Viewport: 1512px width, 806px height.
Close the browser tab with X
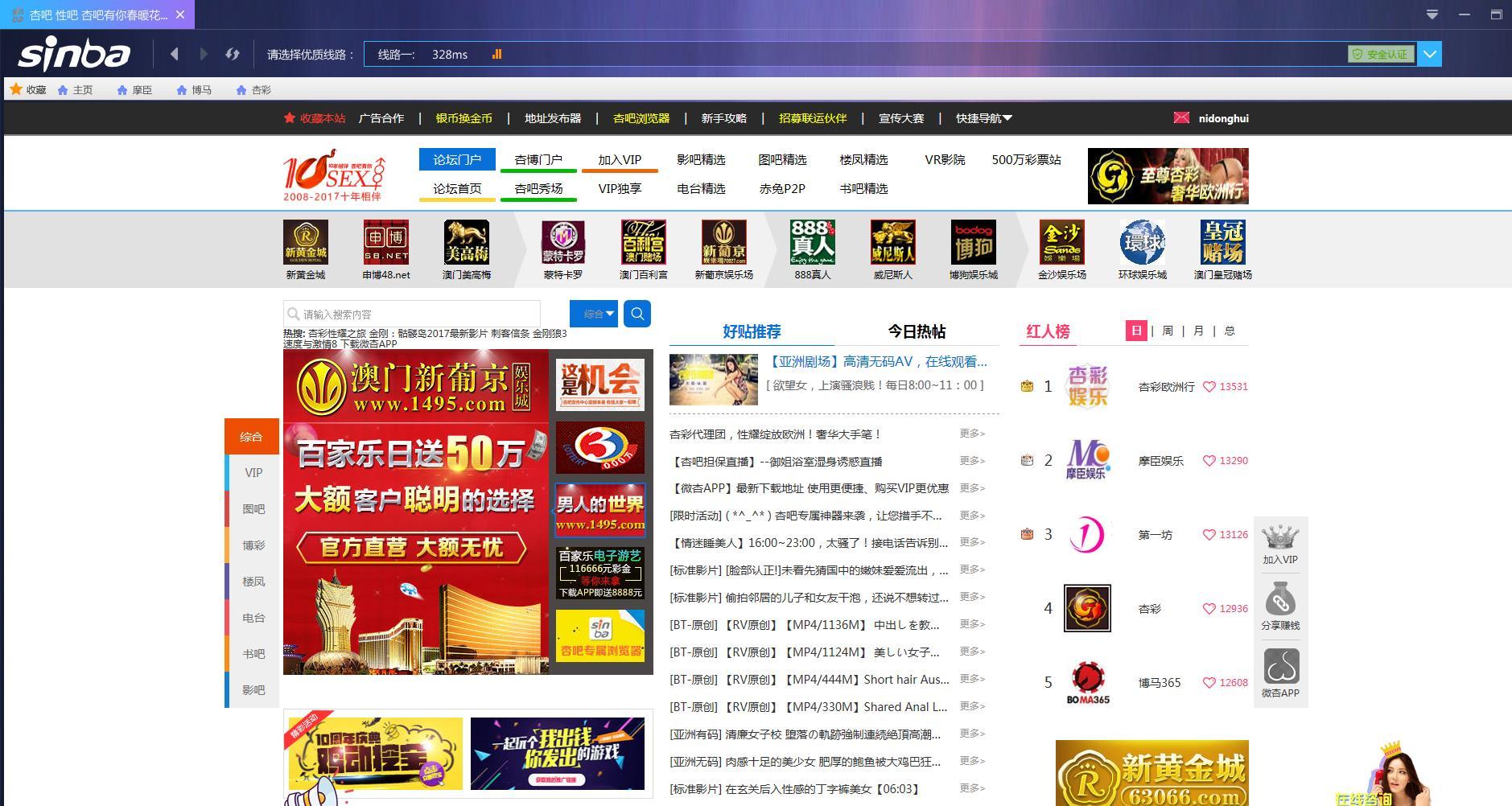(180, 14)
